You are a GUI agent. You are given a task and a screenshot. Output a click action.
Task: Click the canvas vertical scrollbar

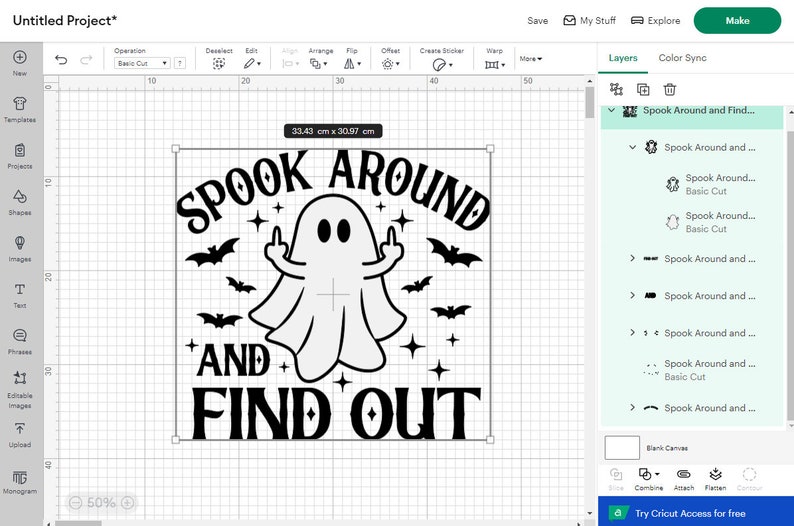[589, 102]
